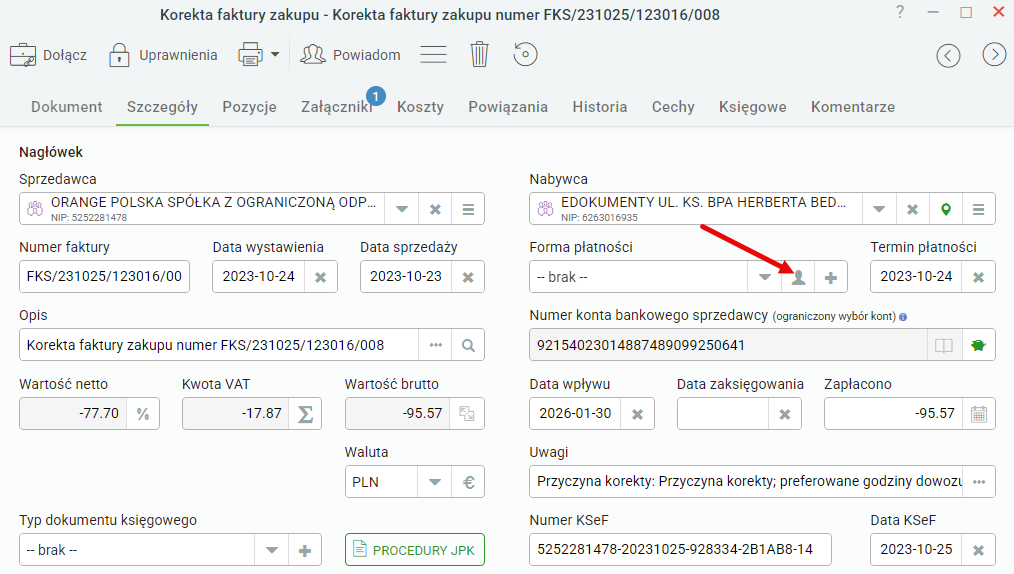1014x574 pixels.
Task: Click the green map pin in Nabywca
Action: (945, 209)
